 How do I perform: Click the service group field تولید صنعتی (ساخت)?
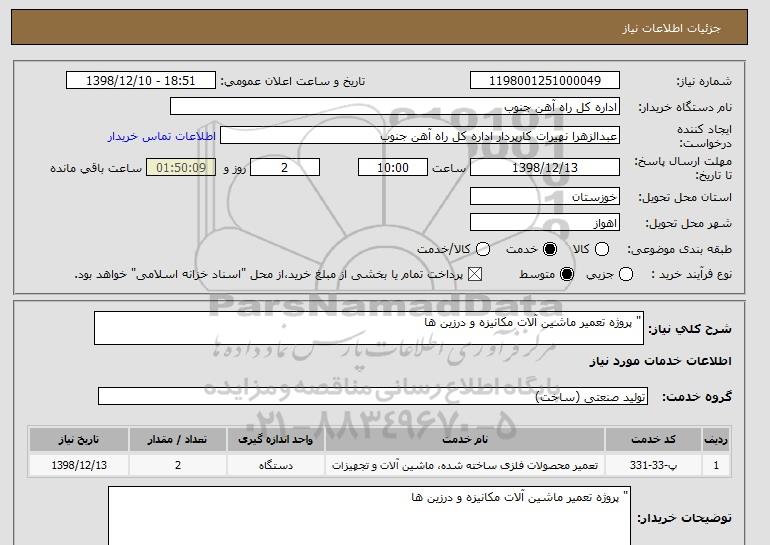373,396
